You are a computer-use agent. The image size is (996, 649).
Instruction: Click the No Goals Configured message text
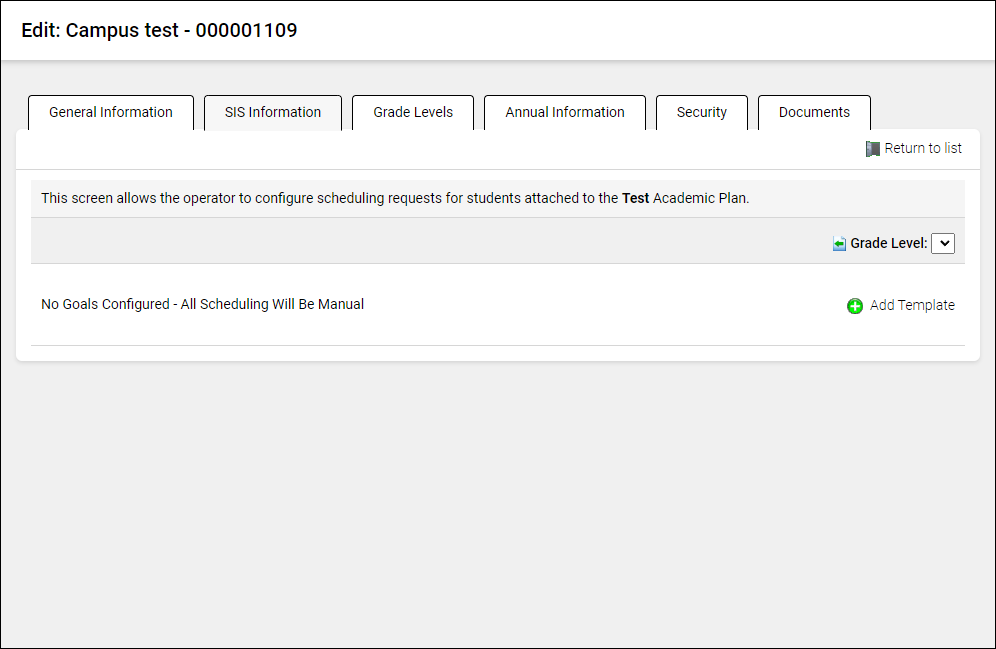(203, 304)
